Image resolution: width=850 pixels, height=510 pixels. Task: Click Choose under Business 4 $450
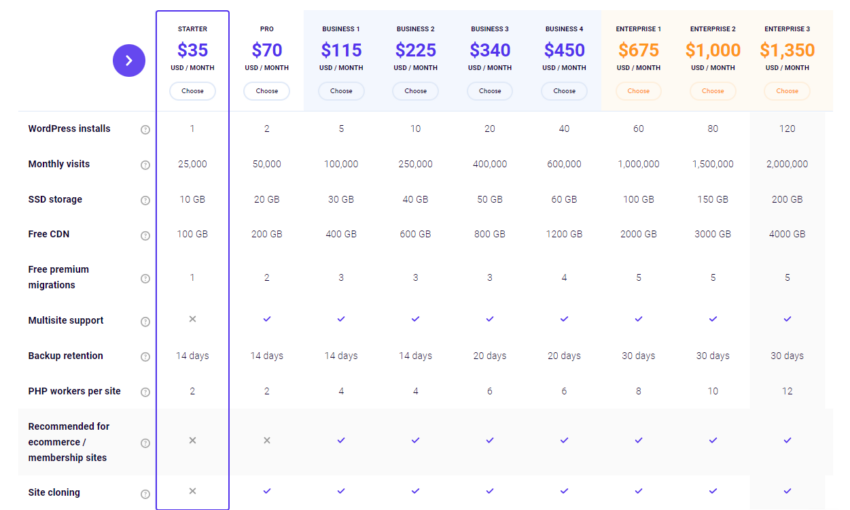pos(564,91)
